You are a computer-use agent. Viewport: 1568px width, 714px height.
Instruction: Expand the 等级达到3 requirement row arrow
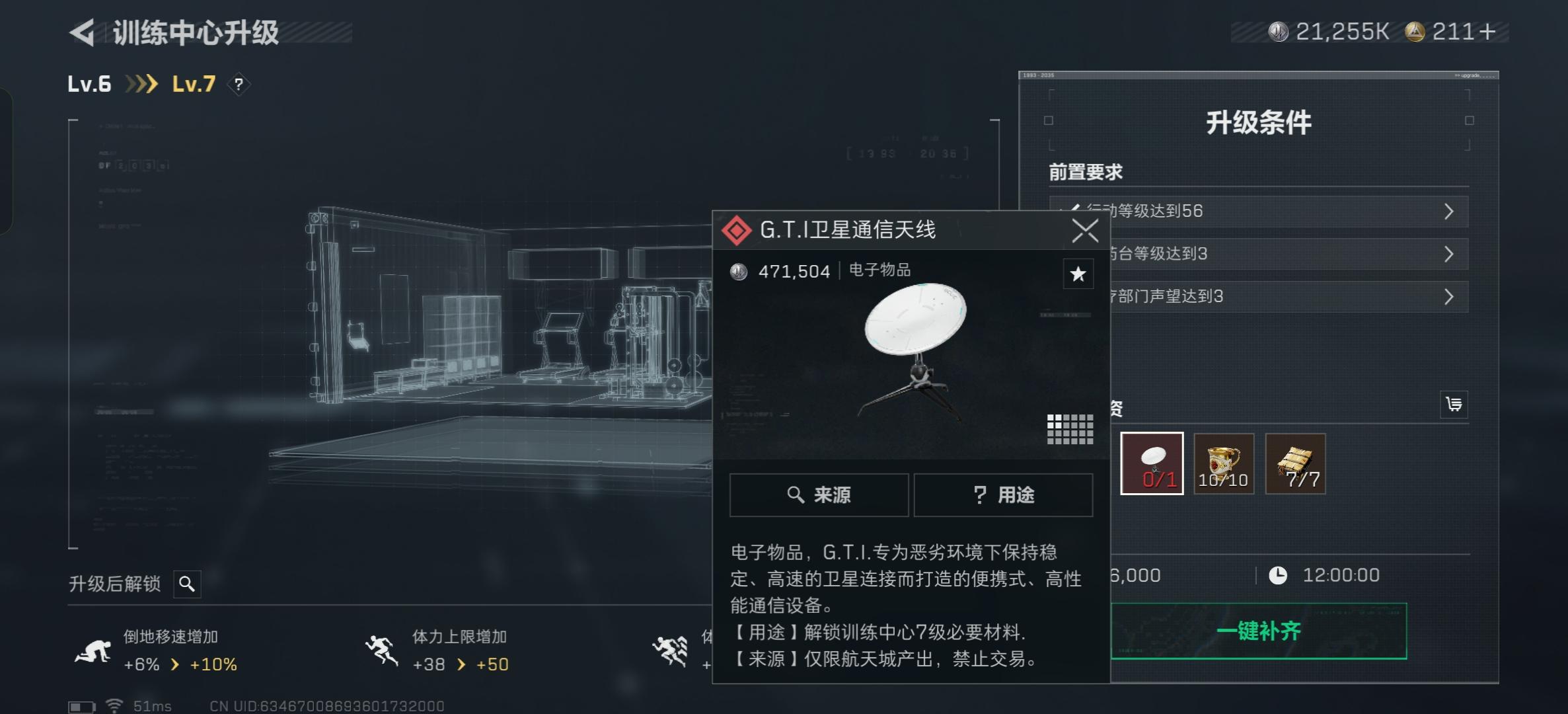(1448, 254)
